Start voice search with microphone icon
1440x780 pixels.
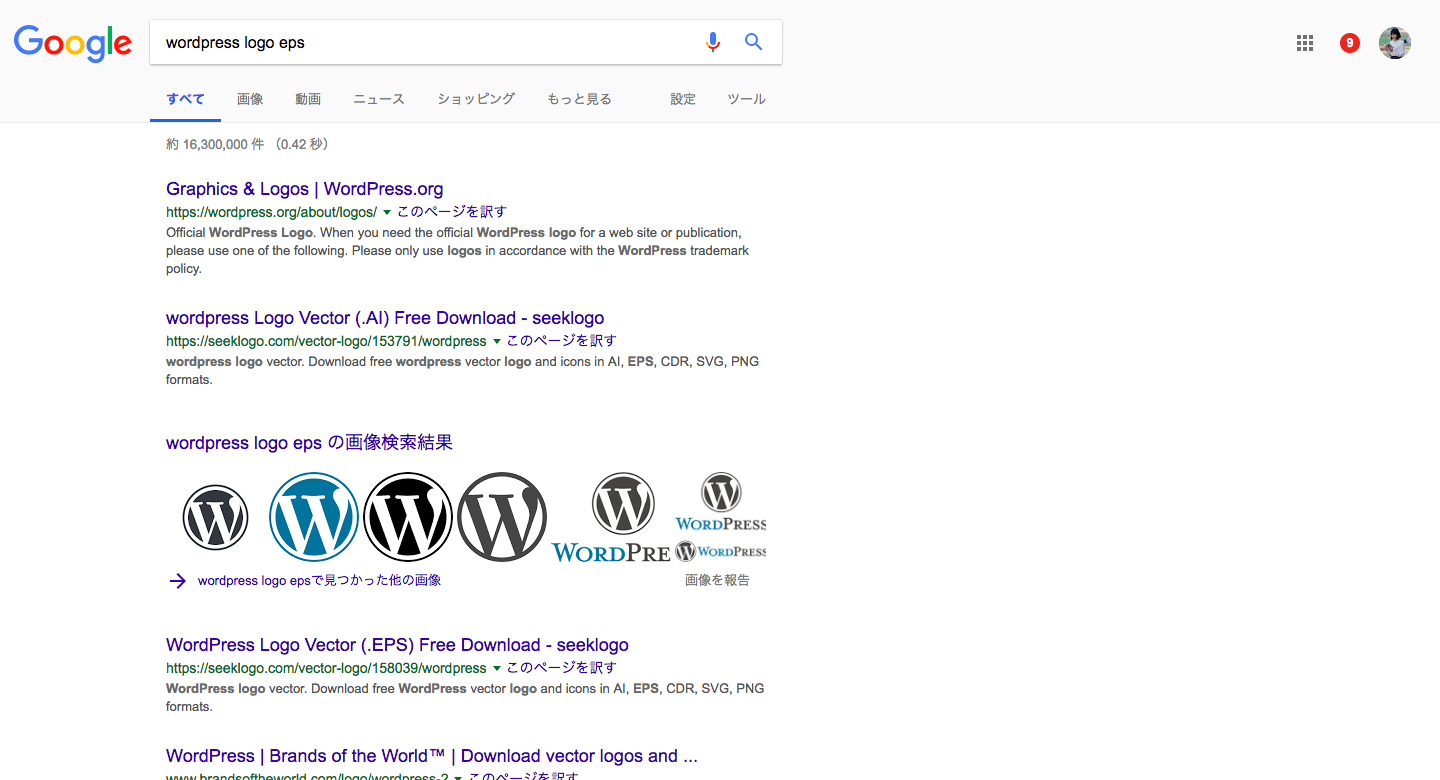point(712,42)
